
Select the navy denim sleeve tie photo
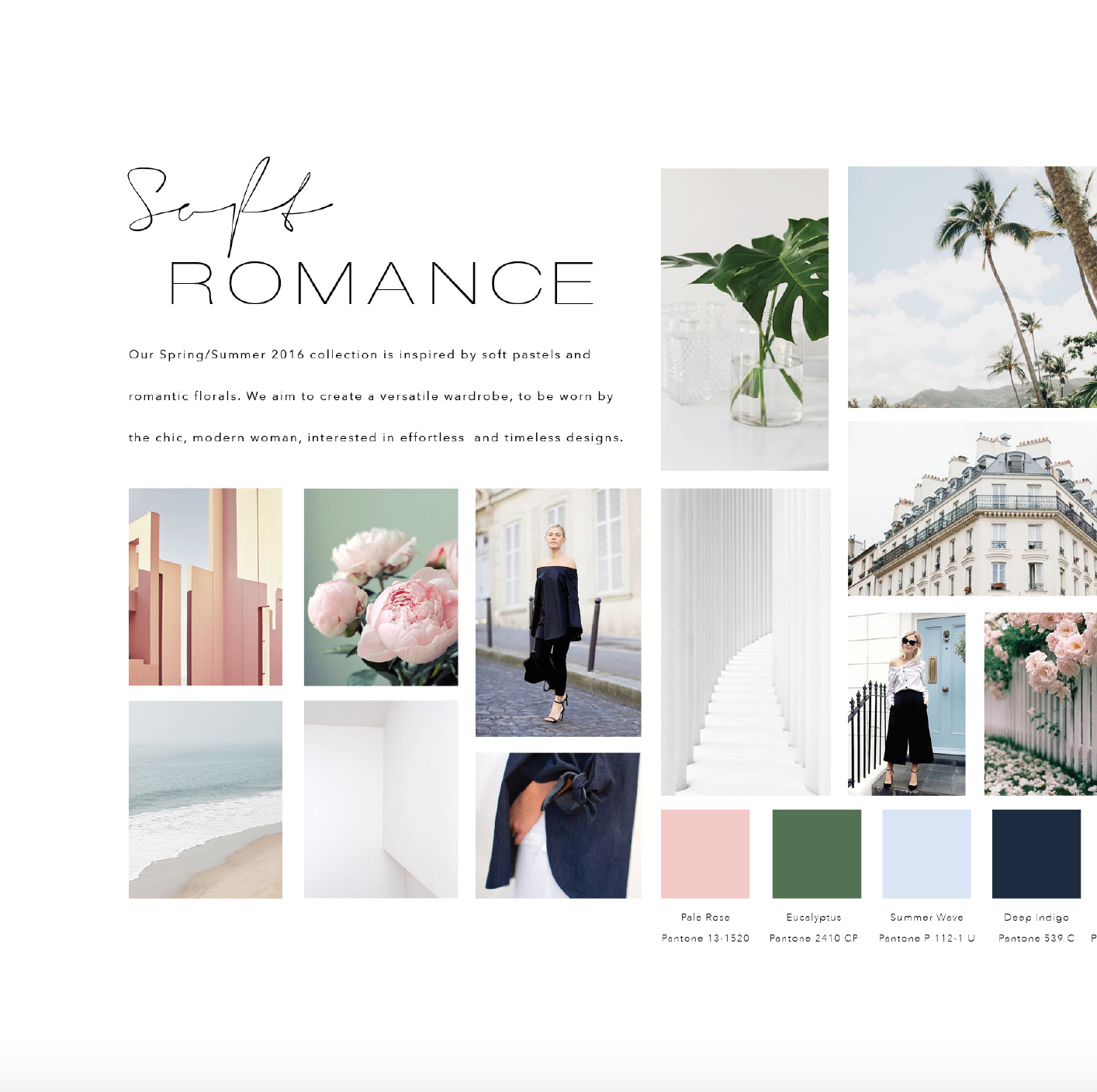tap(559, 825)
